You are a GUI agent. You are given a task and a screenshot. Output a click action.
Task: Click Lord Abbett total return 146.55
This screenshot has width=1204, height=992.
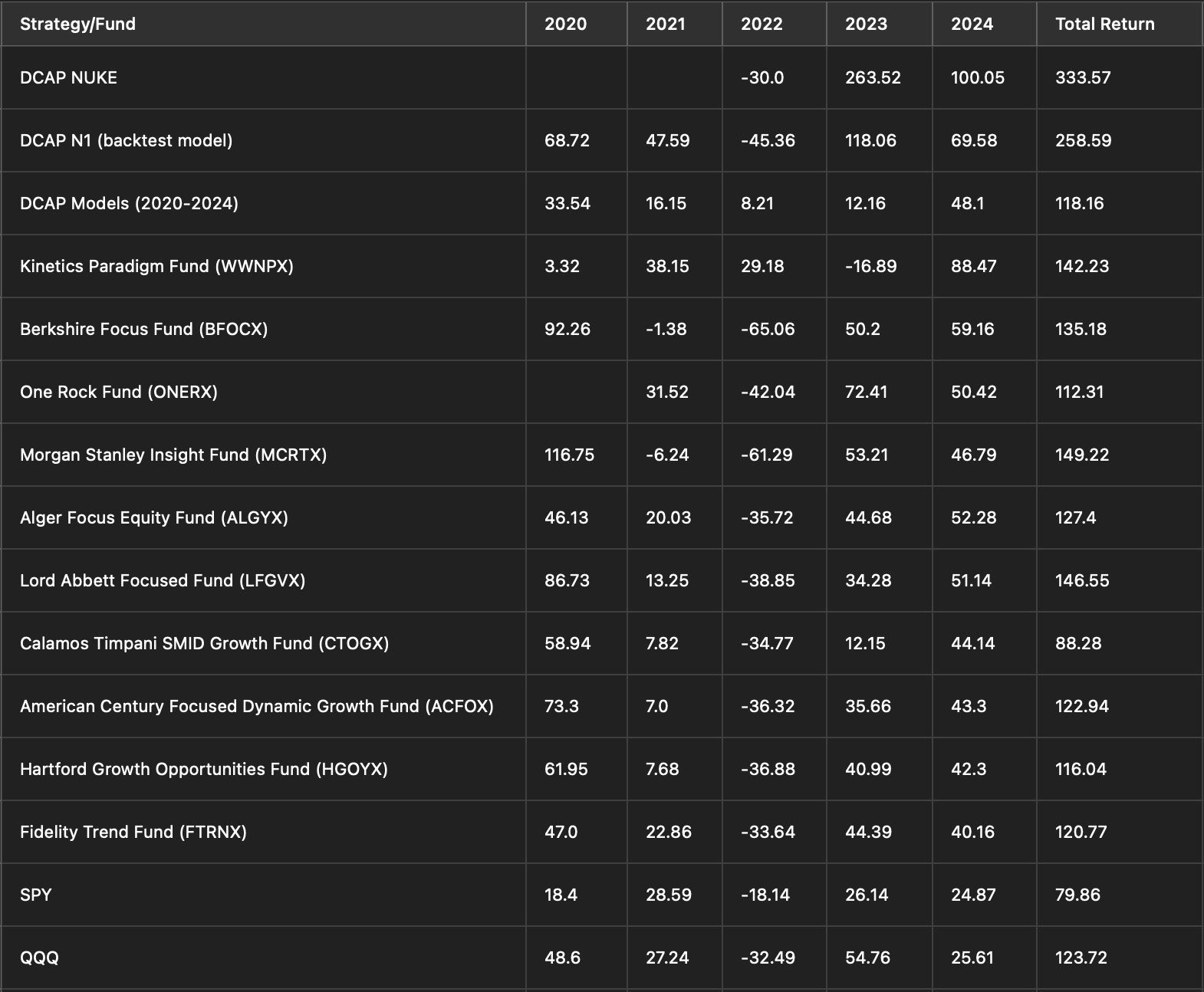pyautogui.click(x=1082, y=580)
